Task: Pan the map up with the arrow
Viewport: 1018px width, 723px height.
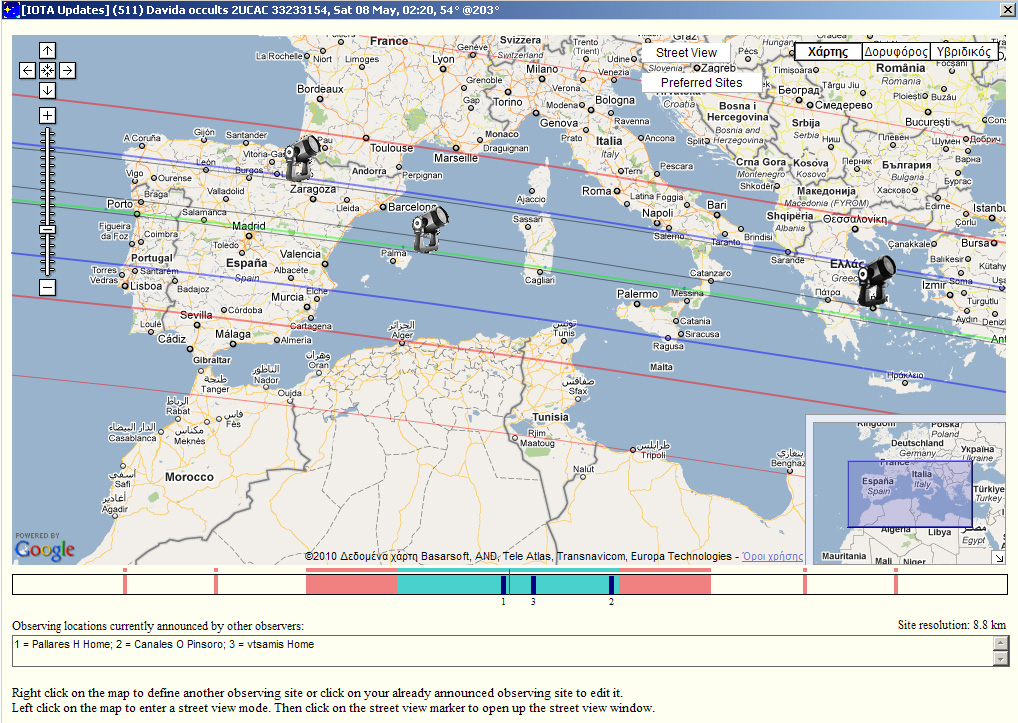Action: (47, 50)
